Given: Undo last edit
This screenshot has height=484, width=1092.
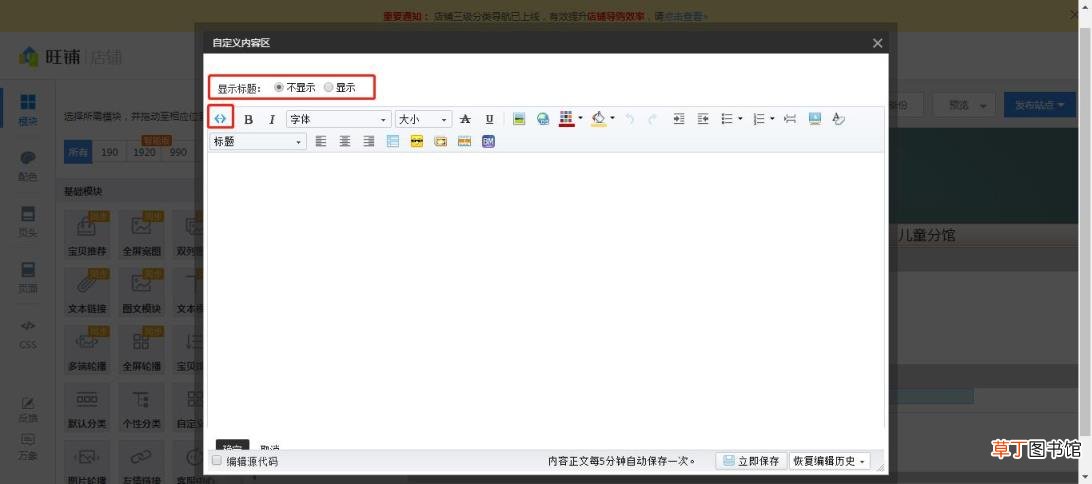Looking at the screenshot, I should click(x=630, y=119).
